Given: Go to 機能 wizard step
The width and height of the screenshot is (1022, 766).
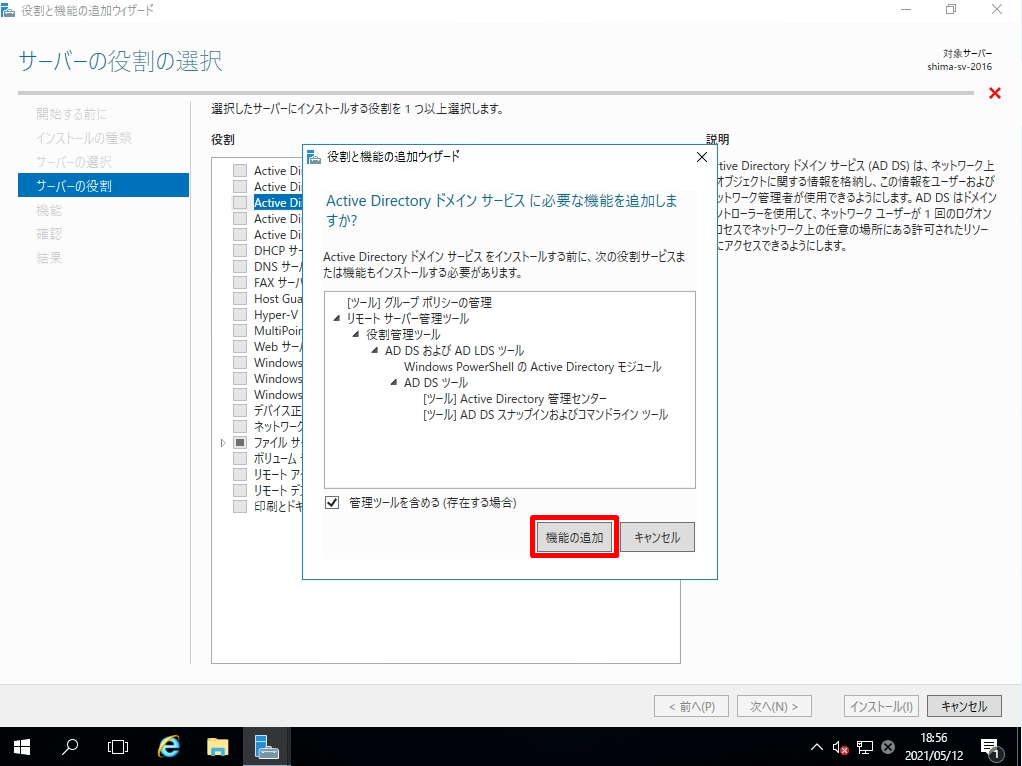Looking at the screenshot, I should point(49,210).
